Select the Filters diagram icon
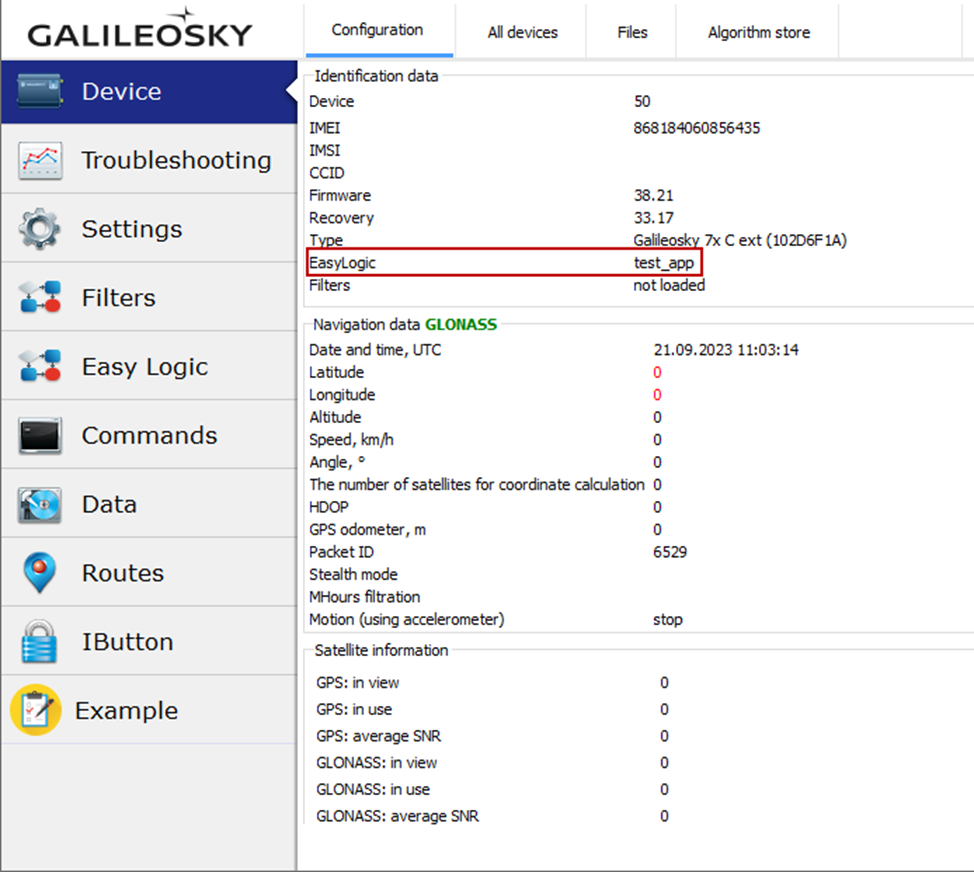 click(x=40, y=298)
